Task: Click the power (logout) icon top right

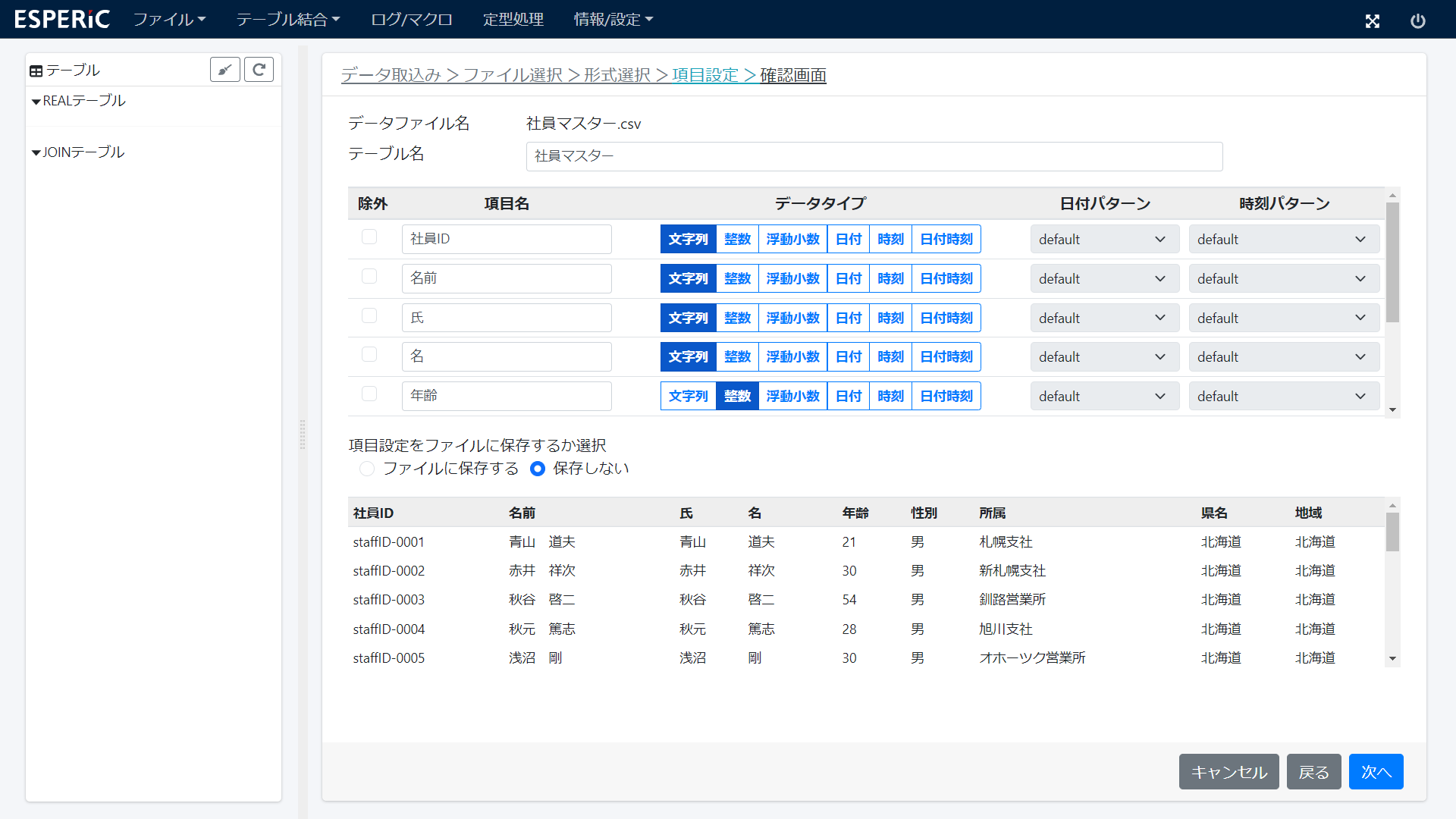Action: 1418,21
